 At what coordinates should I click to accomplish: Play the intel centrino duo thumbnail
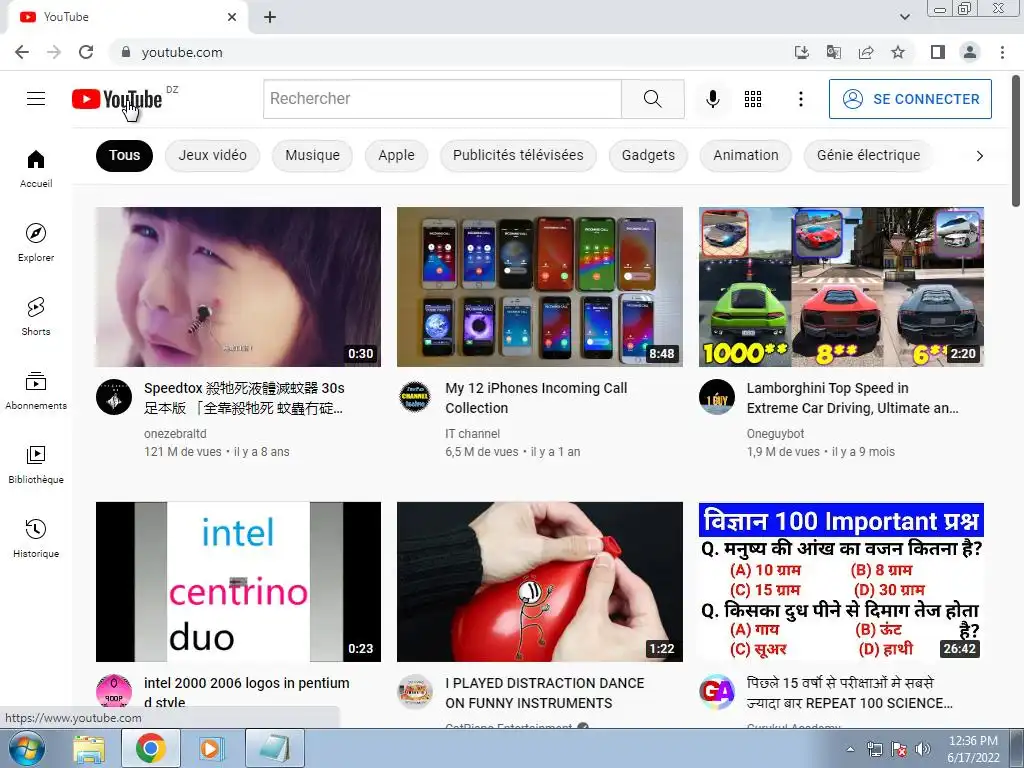(238, 581)
